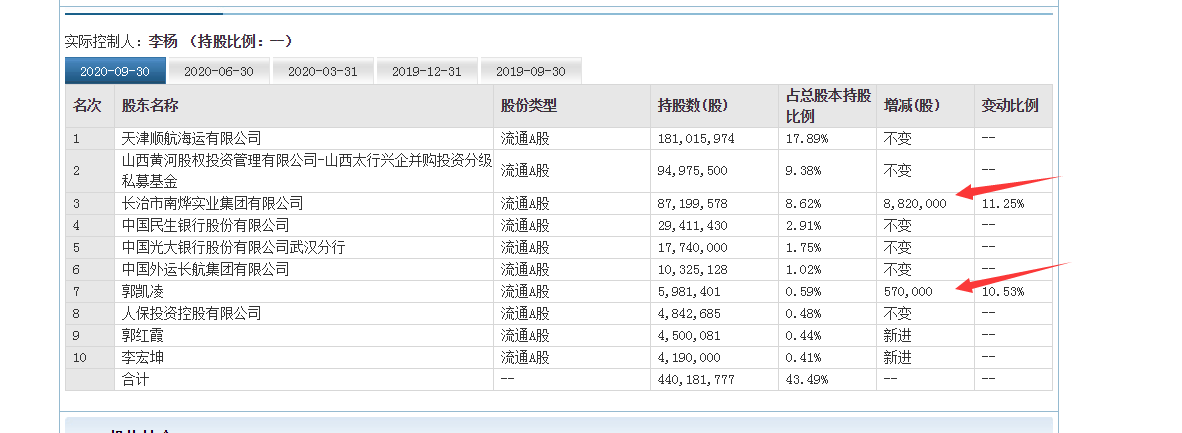
Task: Click shareholder 长治市南烨实业集团有限公司
Action: point(212,204)
